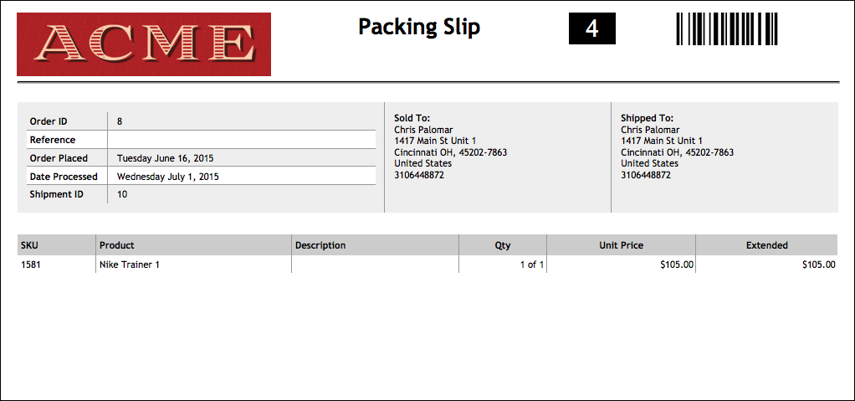Click the Unit Price column header
The width and height of the screenshot is (855, 401).
coord(621,246)
